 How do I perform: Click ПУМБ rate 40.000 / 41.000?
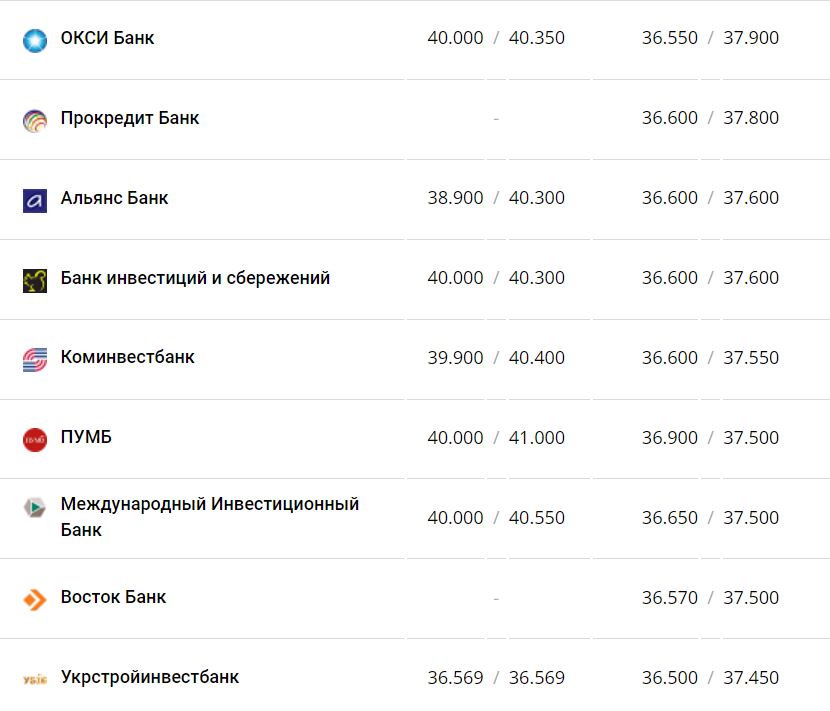[x=496, y=438]
